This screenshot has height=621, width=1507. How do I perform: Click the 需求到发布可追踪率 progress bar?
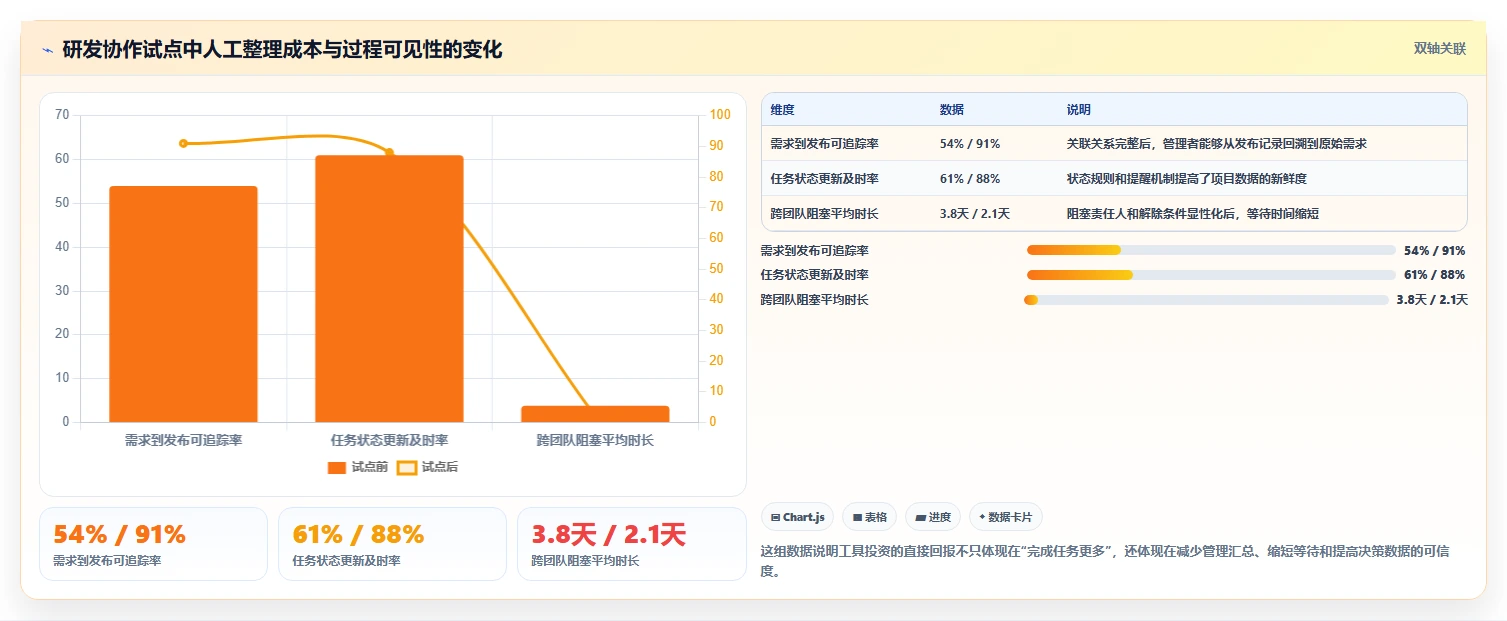(1211, 250)
